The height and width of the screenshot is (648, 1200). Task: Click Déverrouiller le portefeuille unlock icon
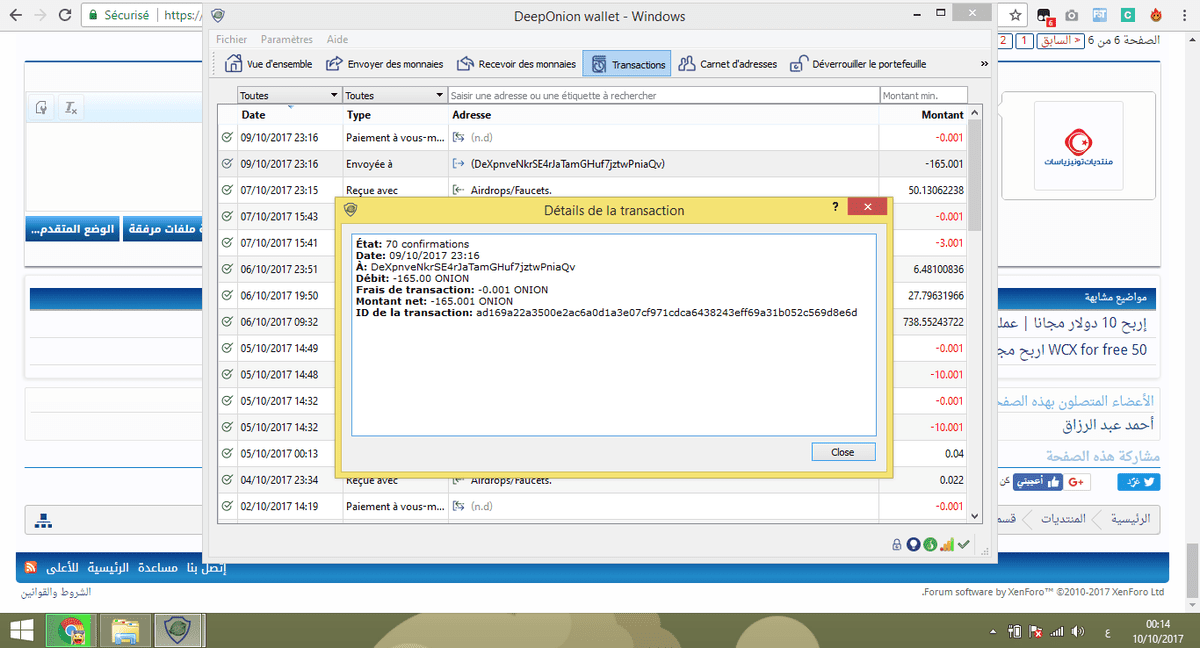(798, 64)
